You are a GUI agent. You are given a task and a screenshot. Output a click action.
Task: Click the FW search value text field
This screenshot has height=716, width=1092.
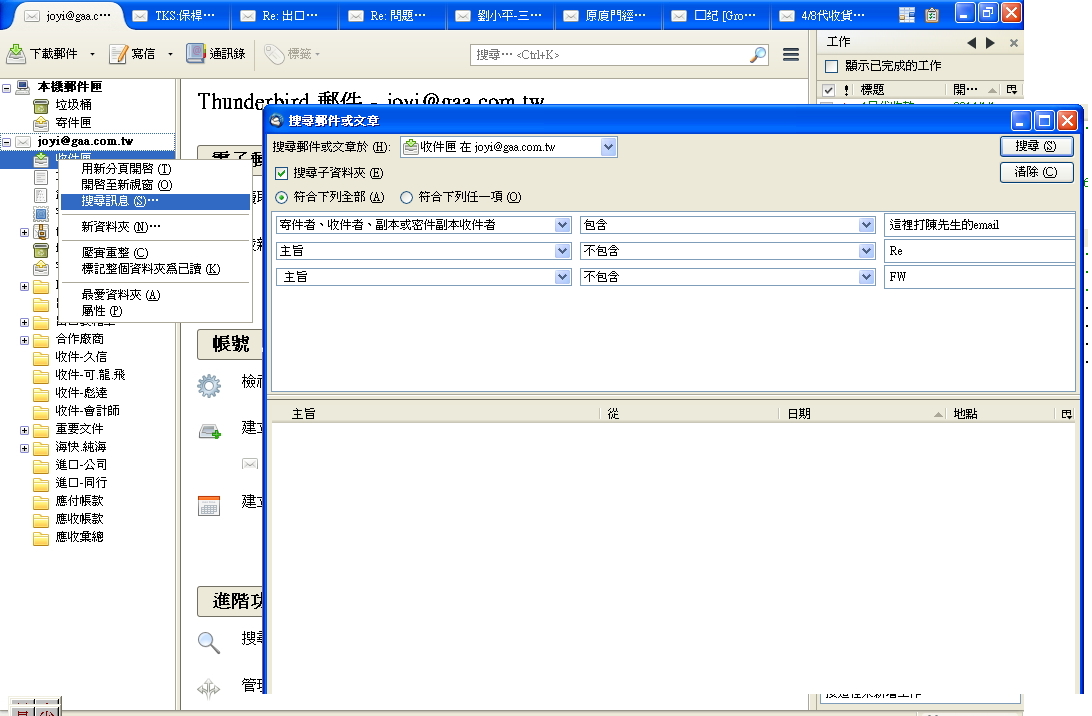click(x=978, y=277)
